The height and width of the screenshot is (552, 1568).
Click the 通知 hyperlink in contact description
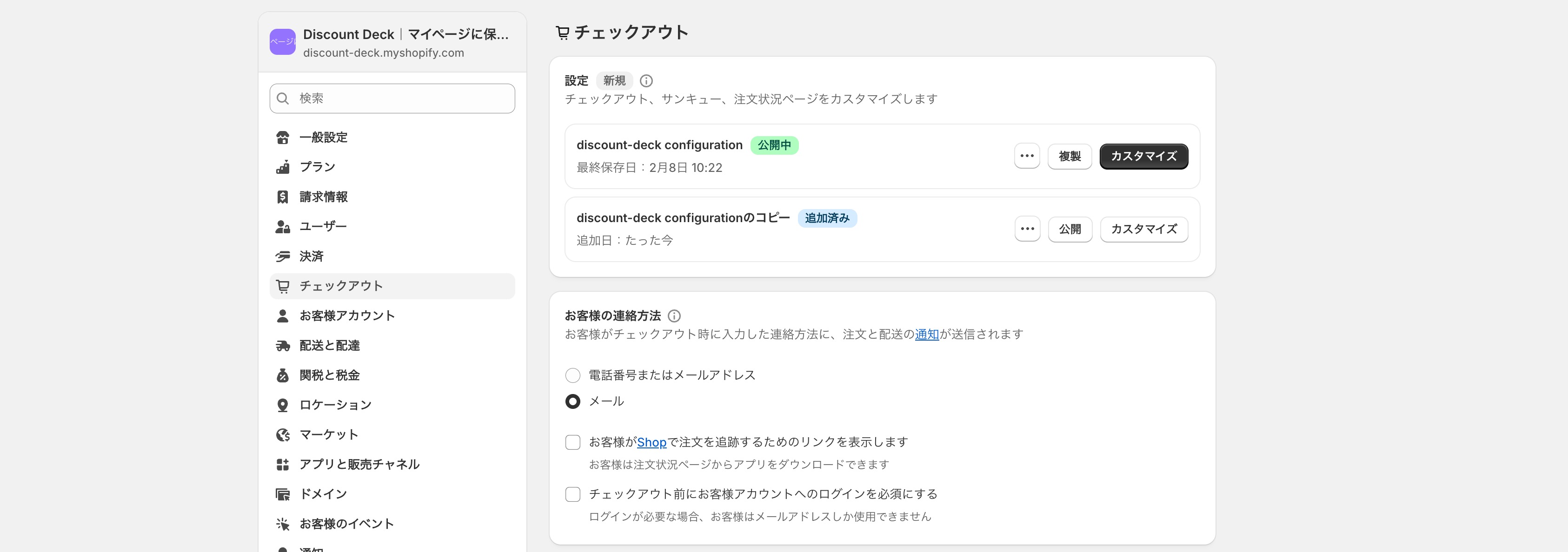pos(926,335)
